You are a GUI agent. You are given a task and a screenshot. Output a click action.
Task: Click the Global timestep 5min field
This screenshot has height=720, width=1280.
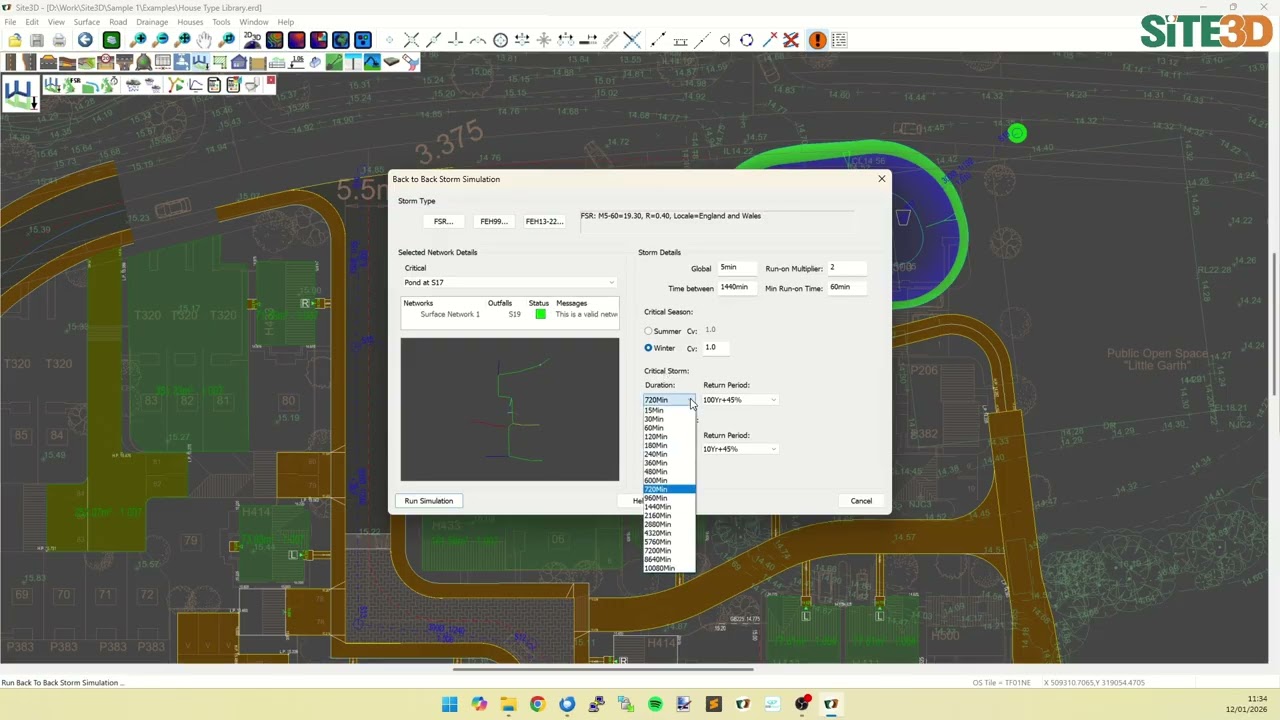(x=737, y=268)
